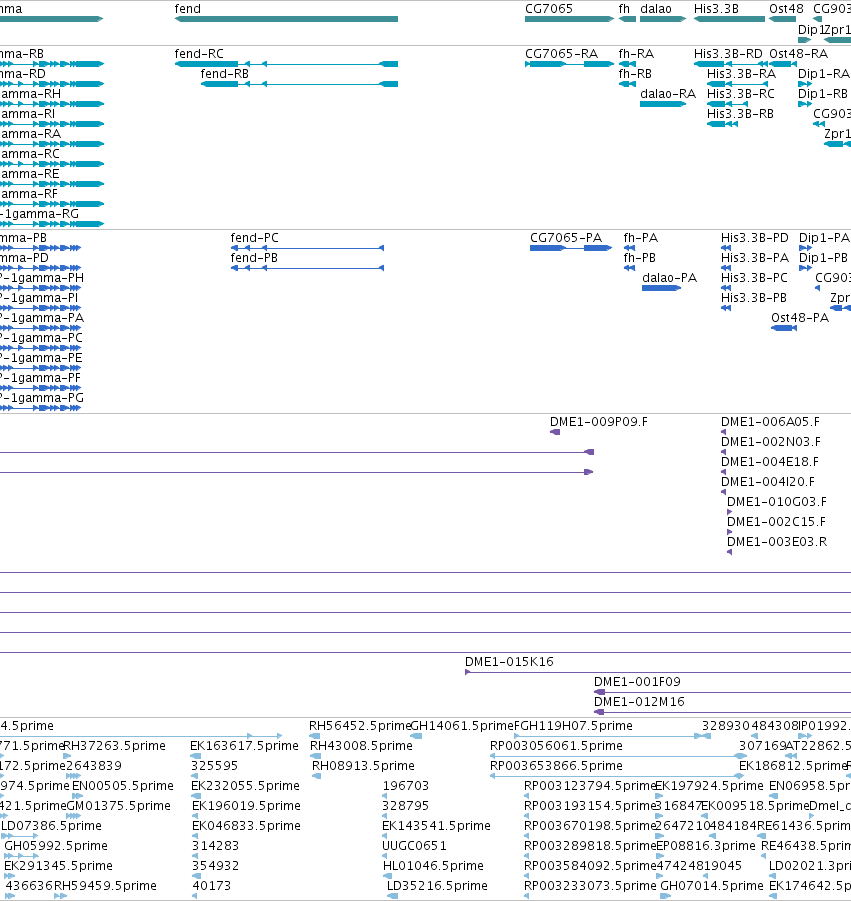Screen dimensions: 851x901
Task: Select LD35216.5prime EST
Action: (x=392, y=896)
